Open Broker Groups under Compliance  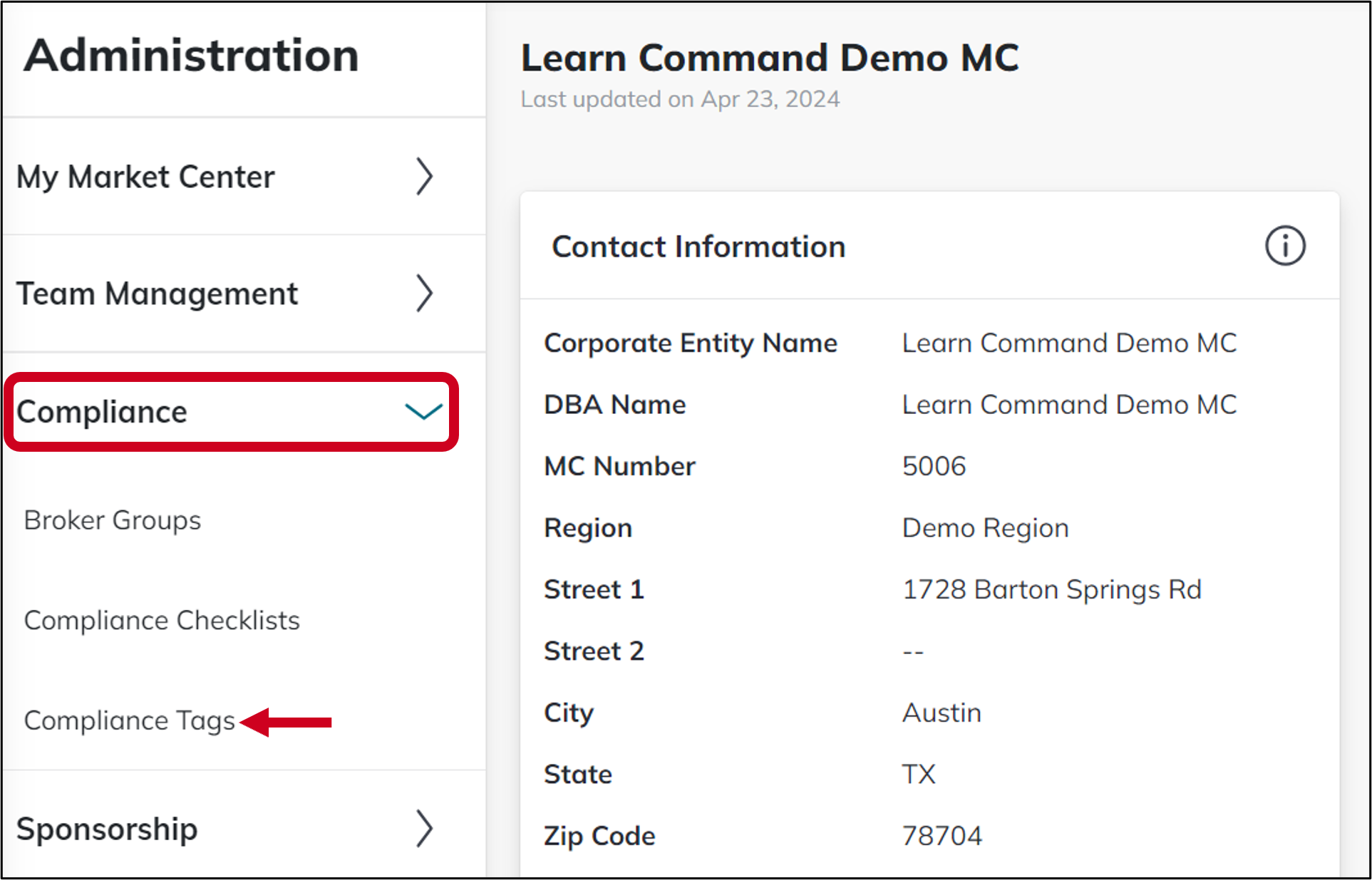tap(113, 520)
